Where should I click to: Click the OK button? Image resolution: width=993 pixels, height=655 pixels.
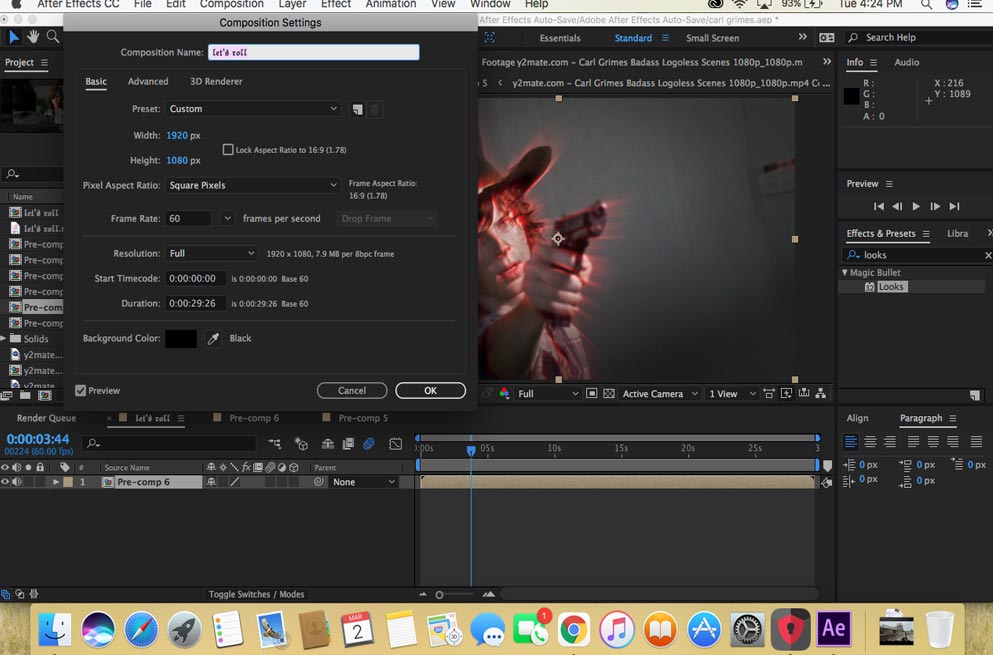tap(431, 390)
